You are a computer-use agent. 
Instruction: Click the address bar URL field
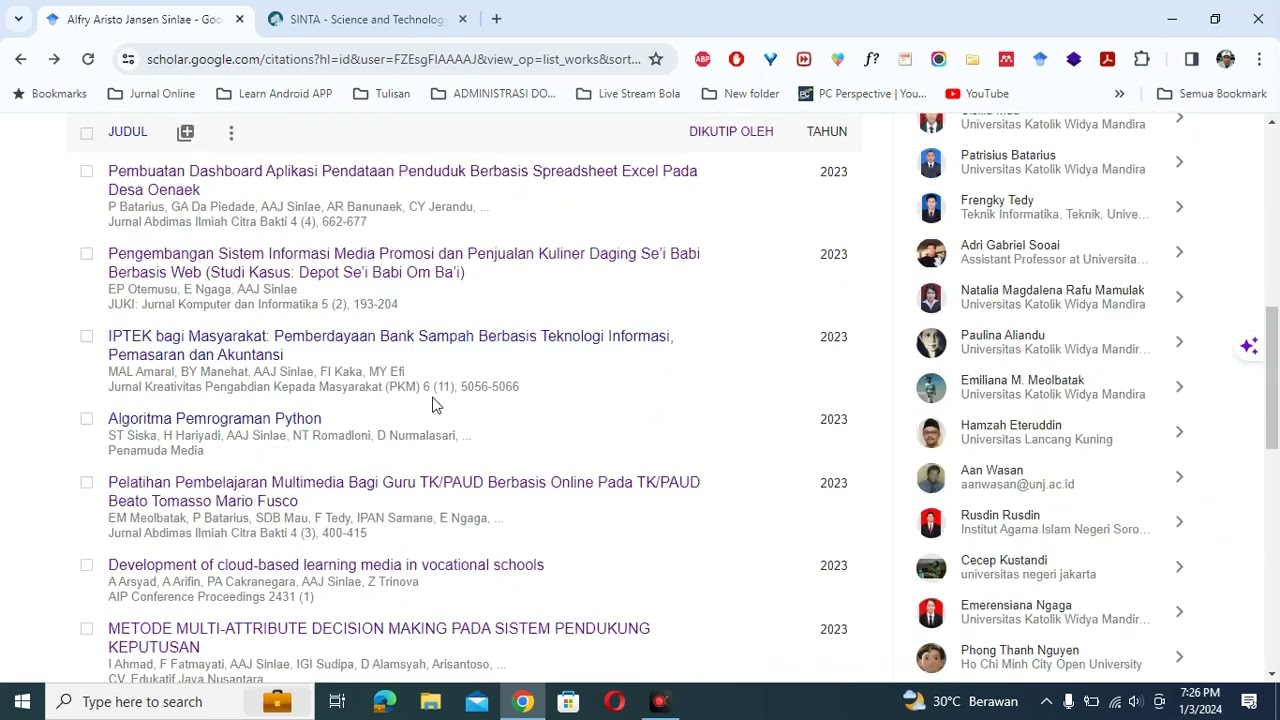click(x=393, y=59)
